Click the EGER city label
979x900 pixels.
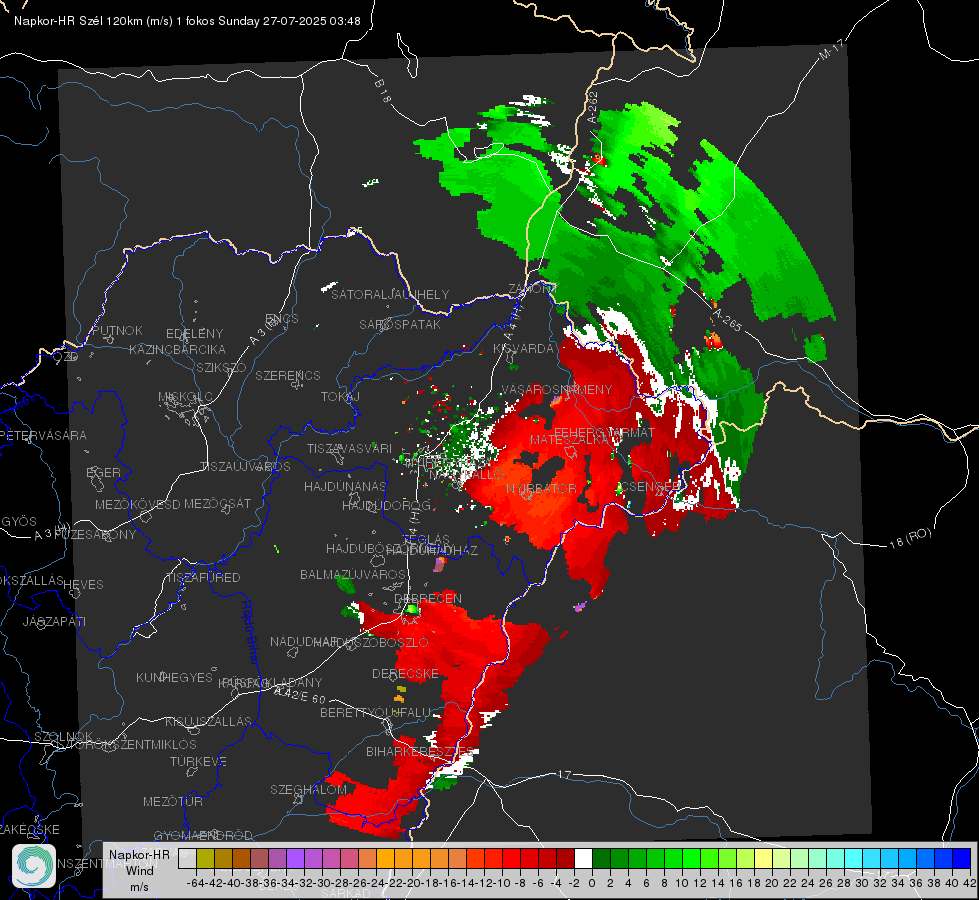pos(103,472)
